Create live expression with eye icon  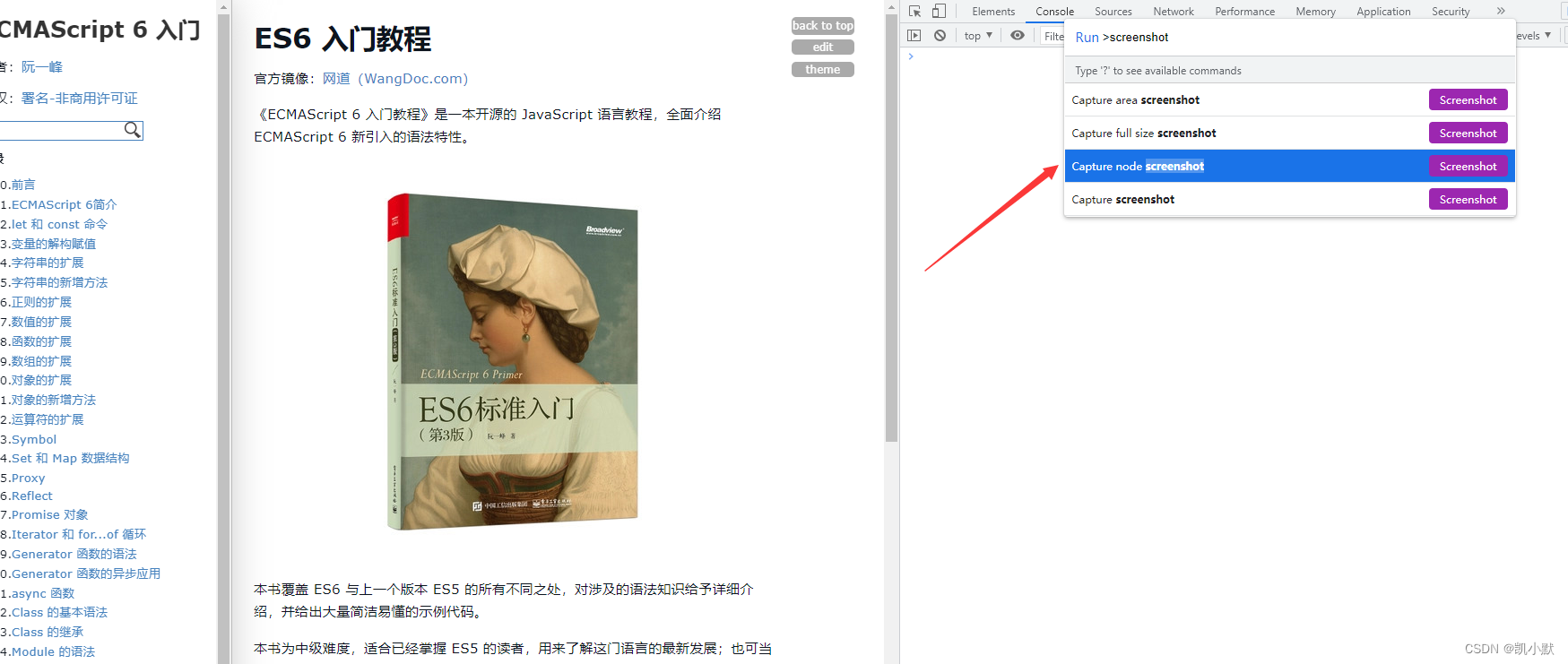coord(1018,36)
